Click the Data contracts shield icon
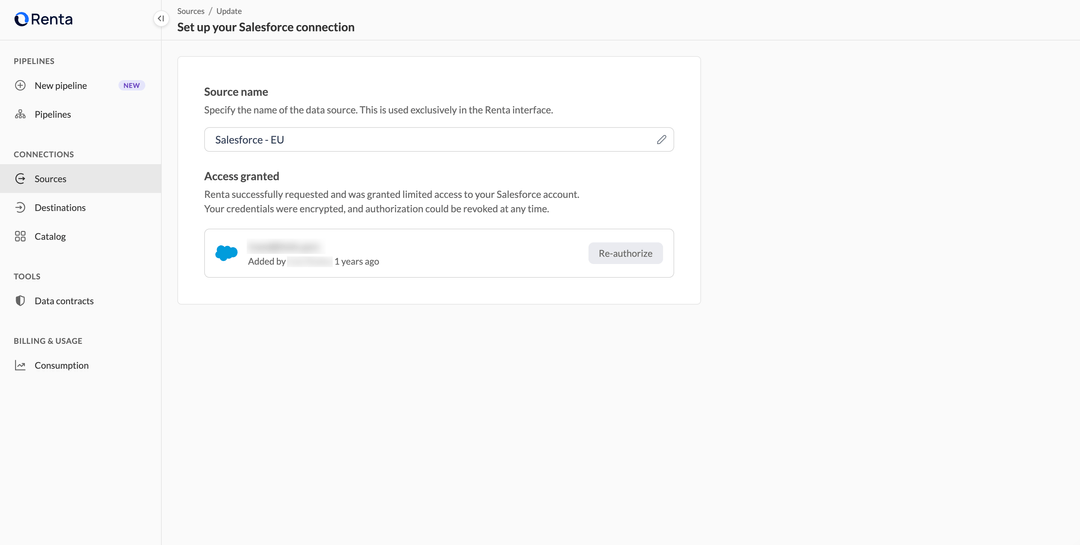This screenshot has height=545, width=1080. point(20,301)
